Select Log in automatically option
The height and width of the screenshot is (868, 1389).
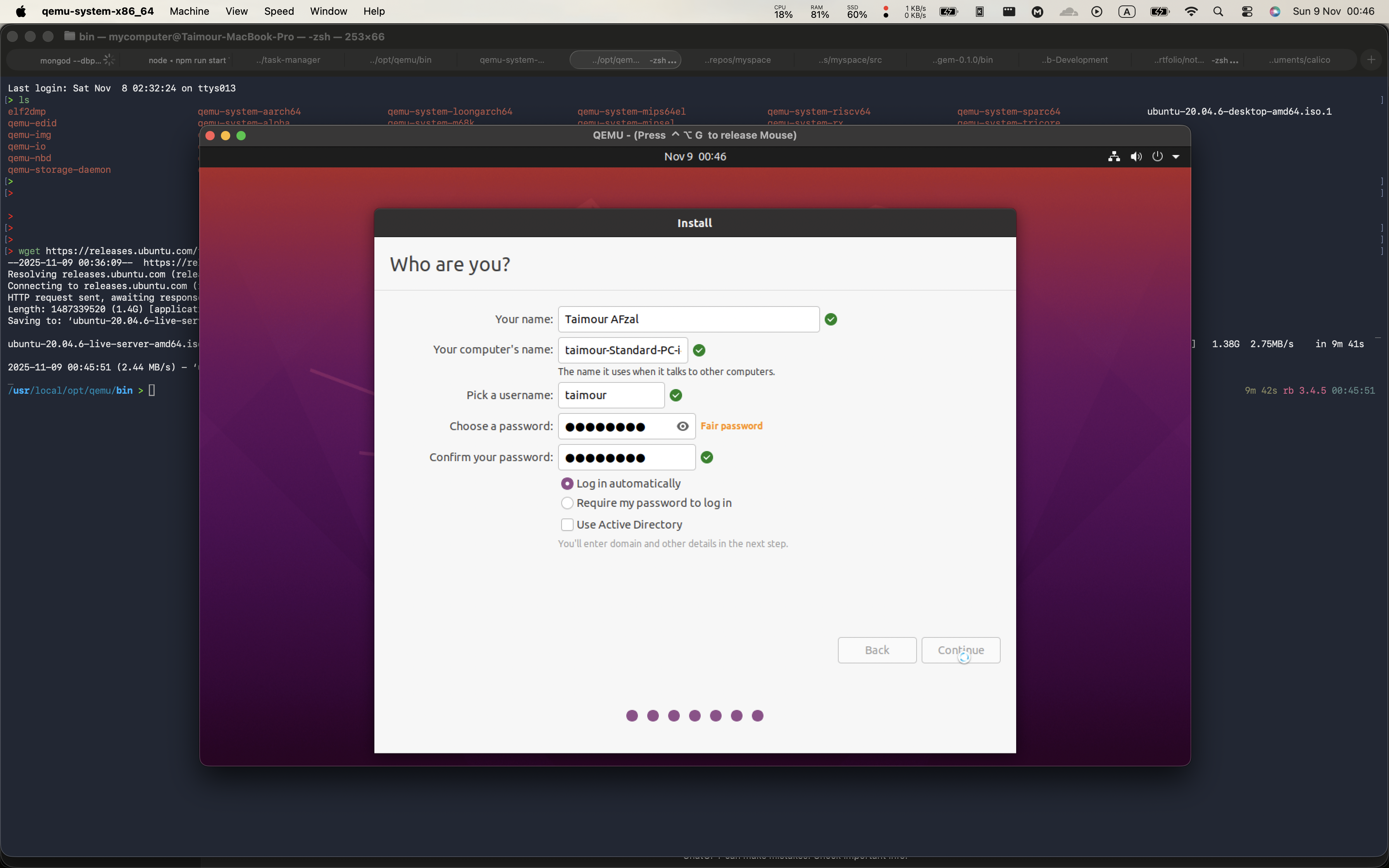click(567, 483)
